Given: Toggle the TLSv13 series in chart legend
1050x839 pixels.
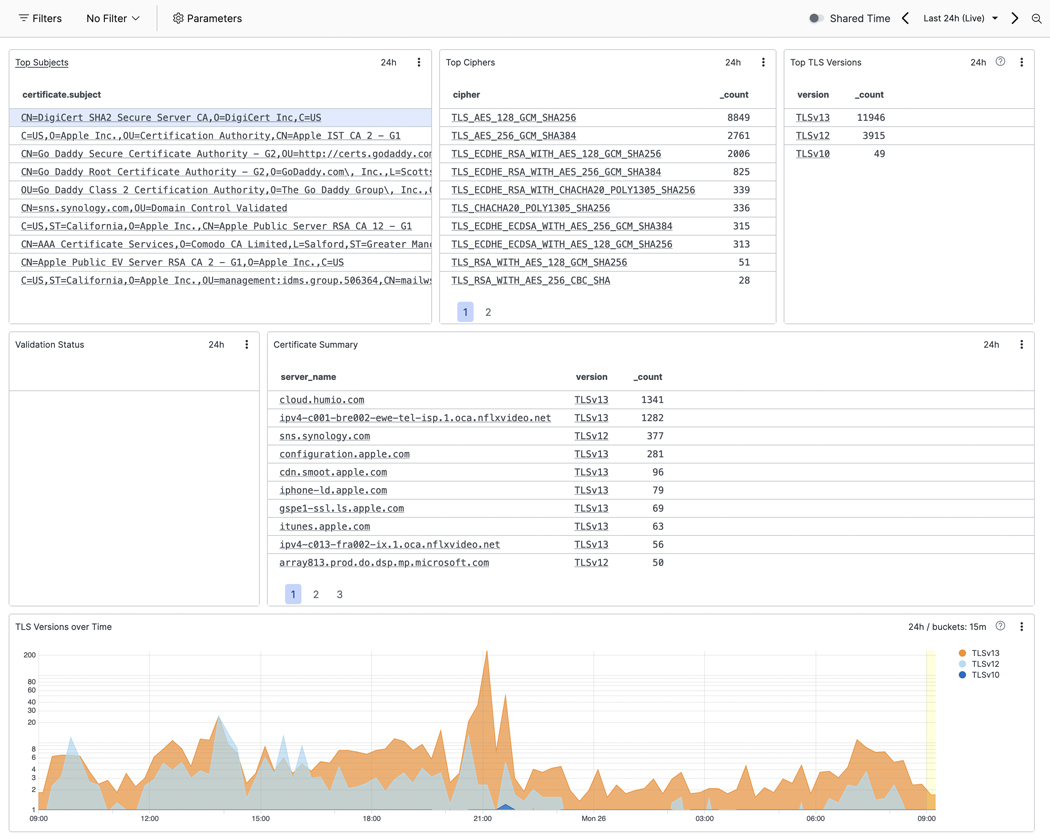Looking at the screenshot, I should [979, 653].
